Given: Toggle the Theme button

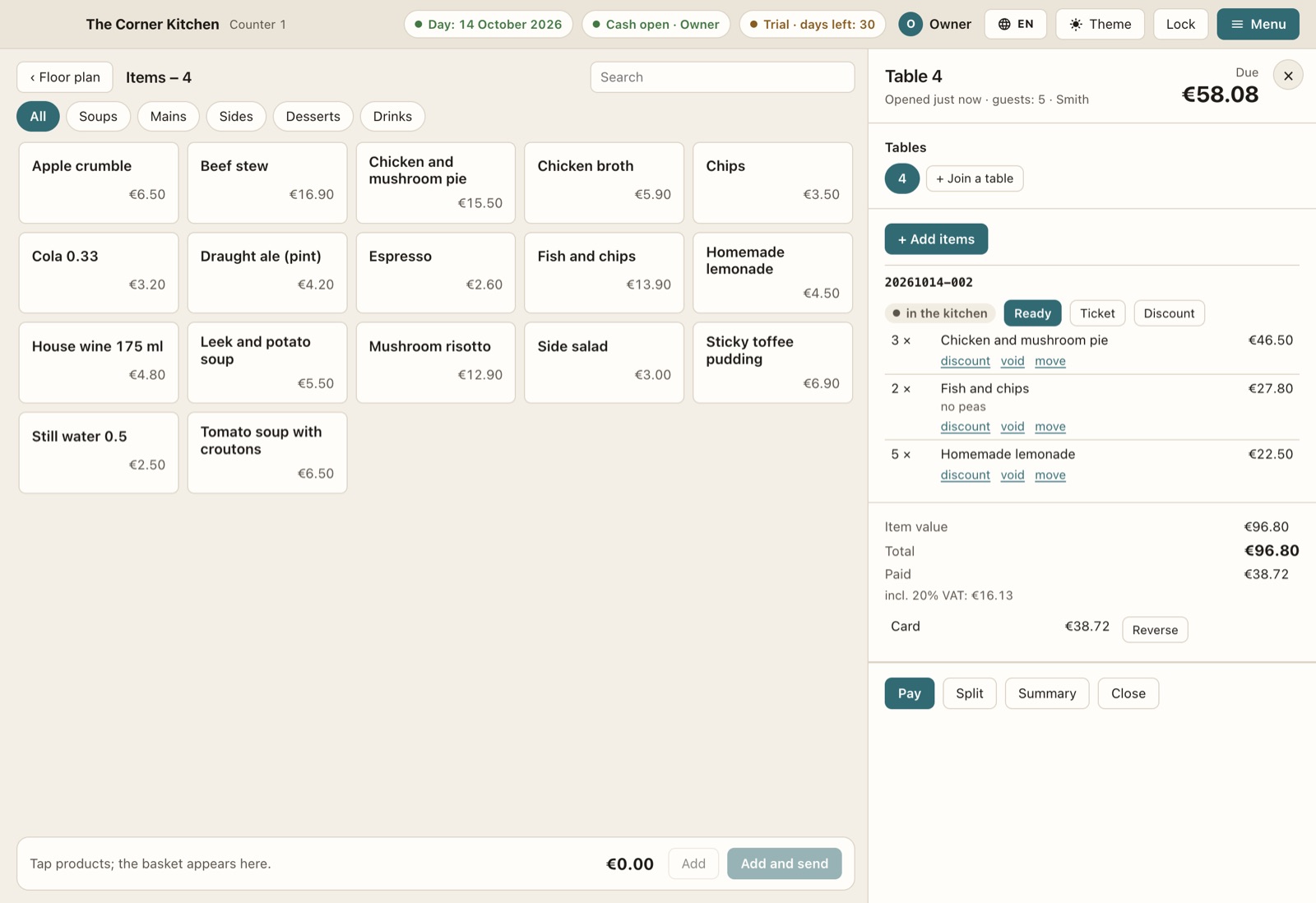Looking at the screenshot, I should [1100, 24].
